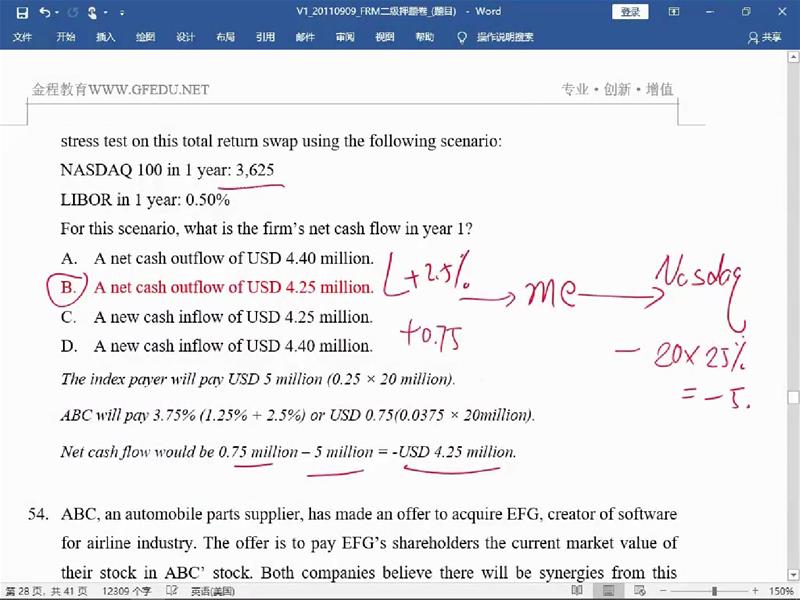This screenshot has height=600, width=800.
Task: Open ribbon display options icon
Action: [673, 12]
